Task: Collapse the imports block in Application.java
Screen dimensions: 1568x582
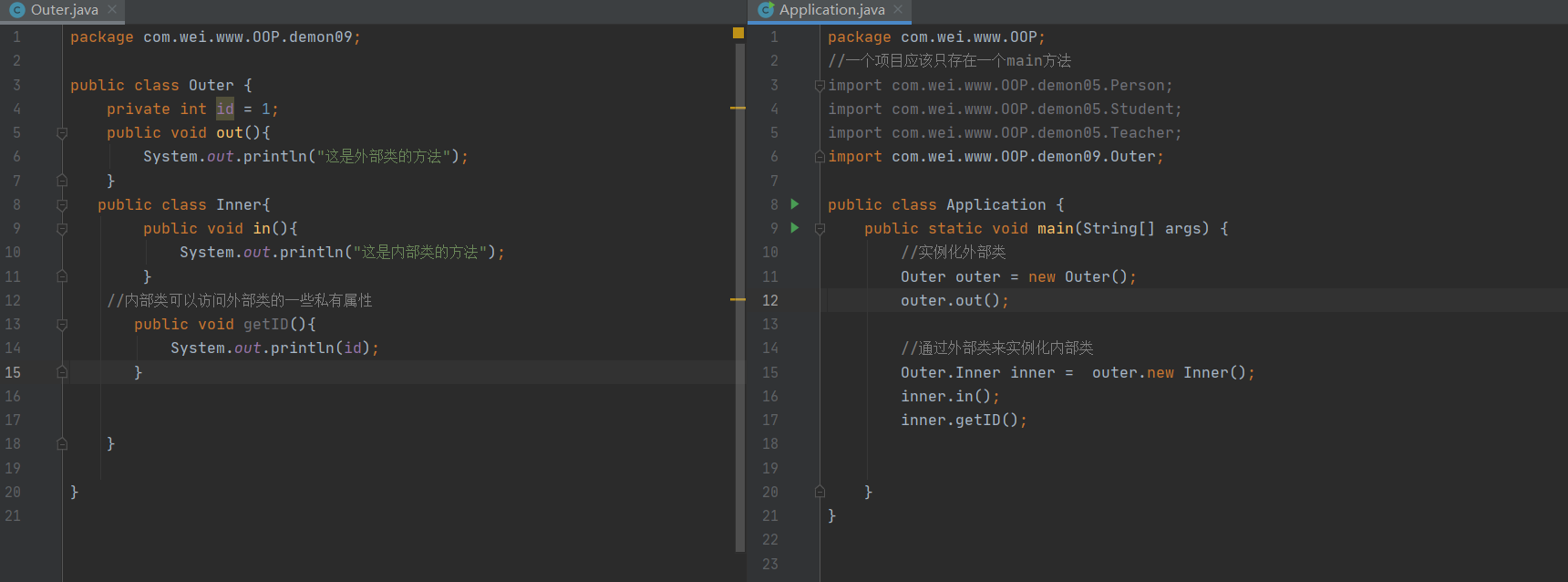Action: click(820, 86)
